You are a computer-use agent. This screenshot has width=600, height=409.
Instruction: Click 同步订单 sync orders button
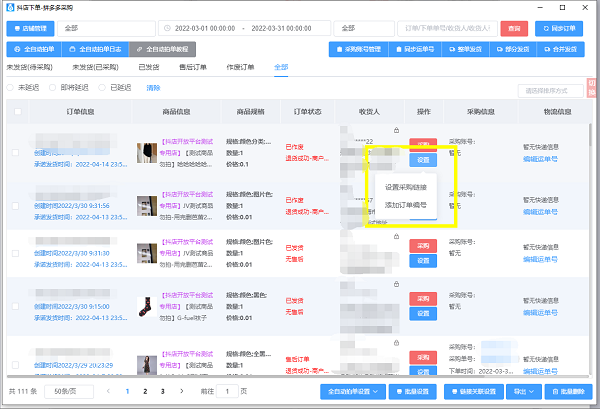[x=559, y=28]
